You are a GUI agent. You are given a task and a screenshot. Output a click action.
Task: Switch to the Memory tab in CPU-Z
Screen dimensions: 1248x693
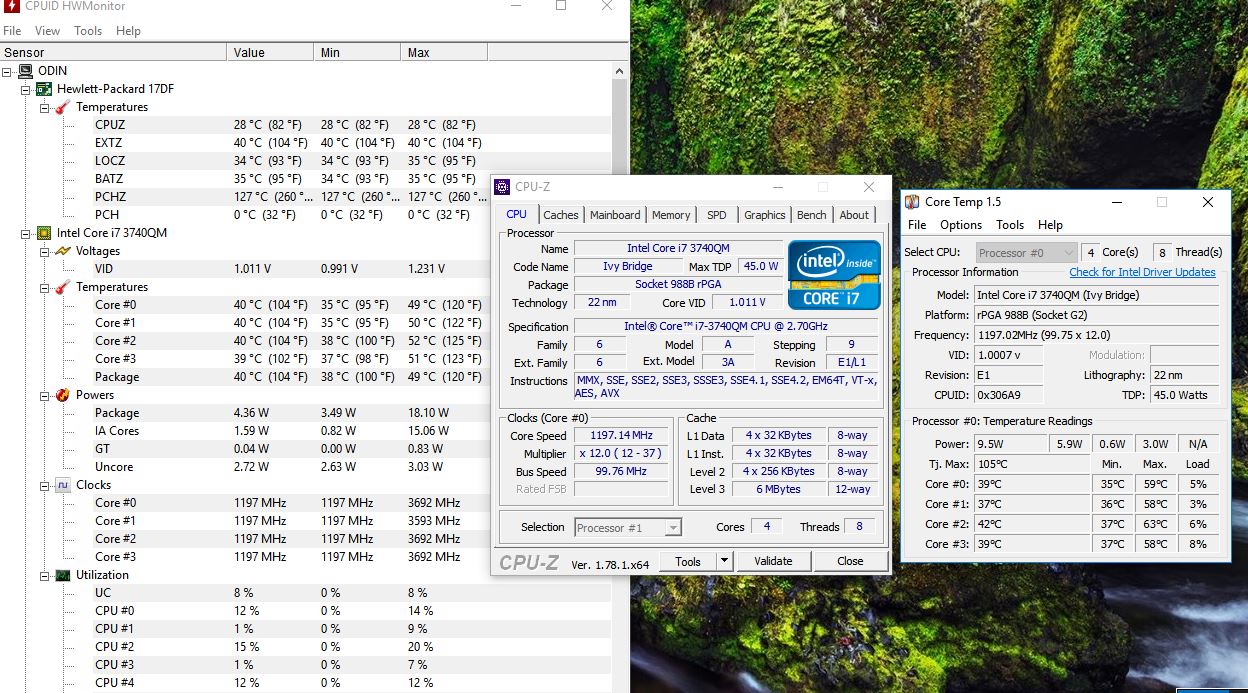tap(671, 215)
